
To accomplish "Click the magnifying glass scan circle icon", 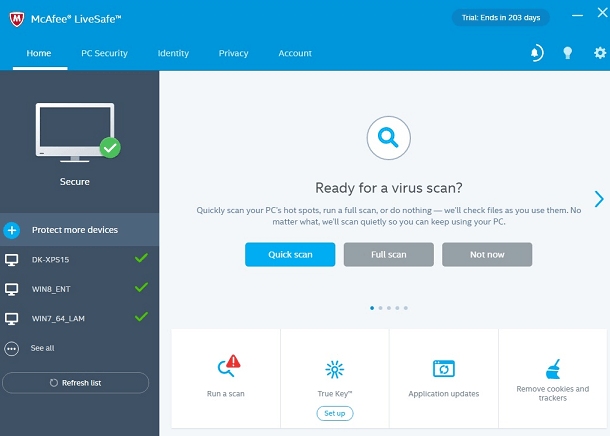I will [x=388, y=138].
